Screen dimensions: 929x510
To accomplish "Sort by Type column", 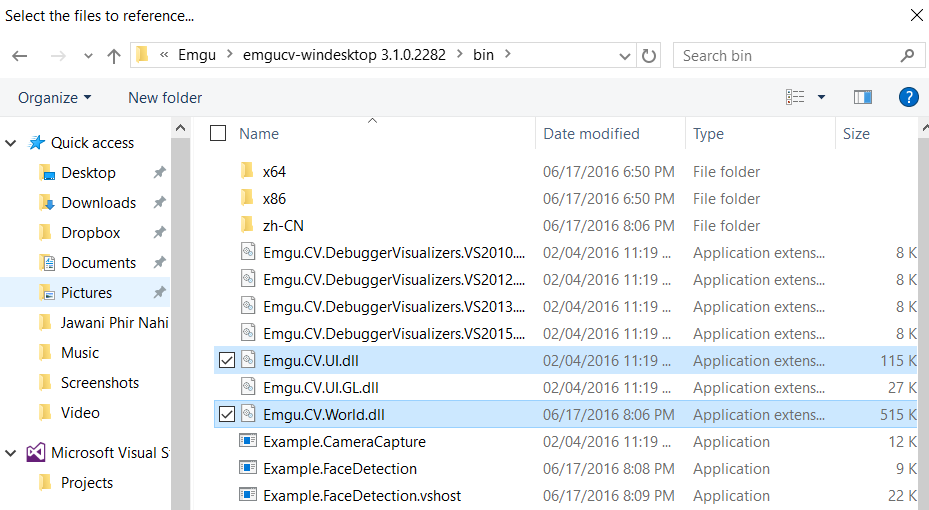I will point(709,134).
